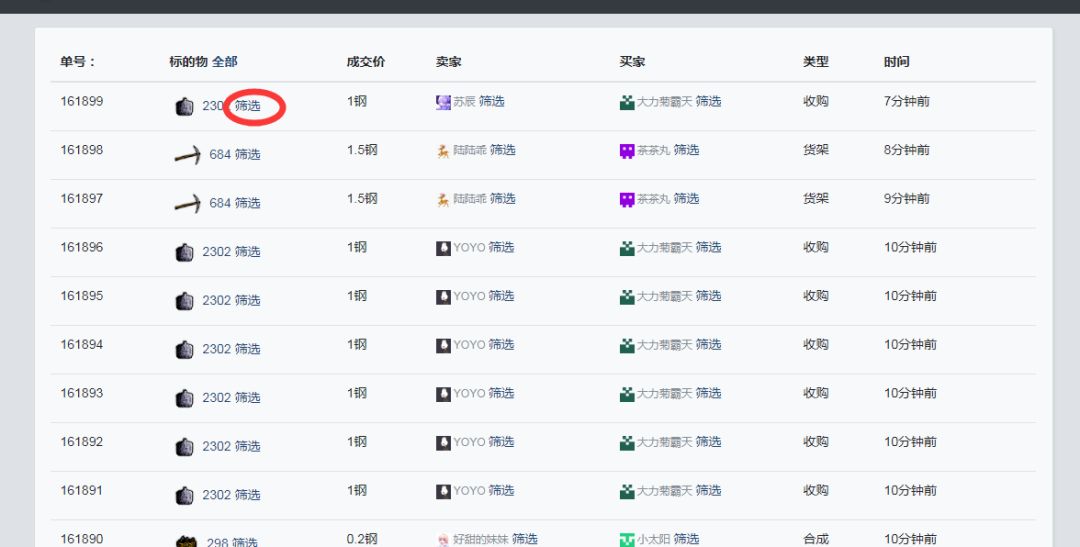1080x547 pixels.
Task: Filter item 2302 via 筛选 in order 161893
Action: point(247,398)
